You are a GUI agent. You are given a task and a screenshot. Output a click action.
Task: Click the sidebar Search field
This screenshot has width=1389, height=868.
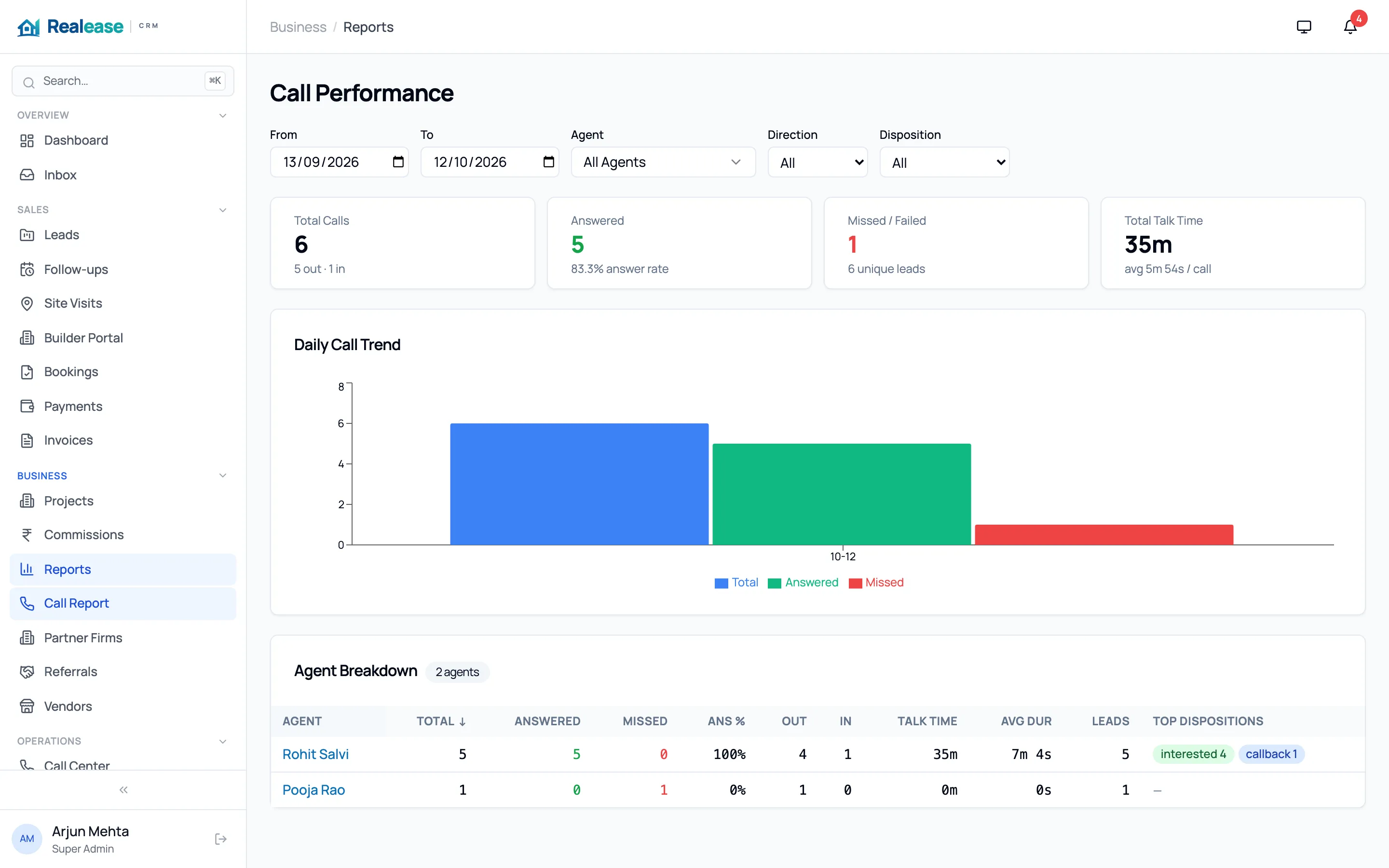coord(123,81)
